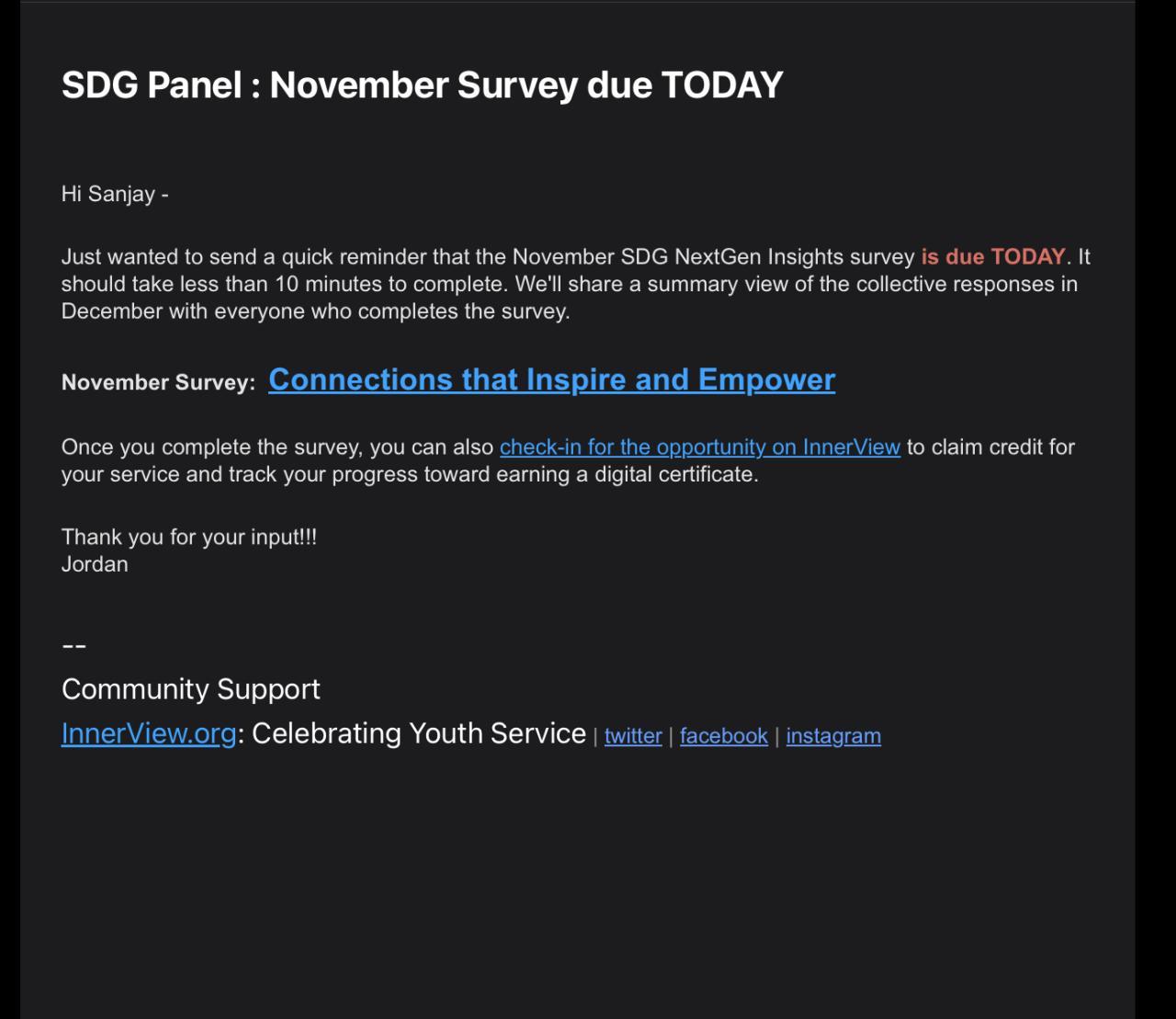Viewport: 1176px width, 1019px height.
Task: Click the double-dash signature separator
Action: tap(73, 645)
